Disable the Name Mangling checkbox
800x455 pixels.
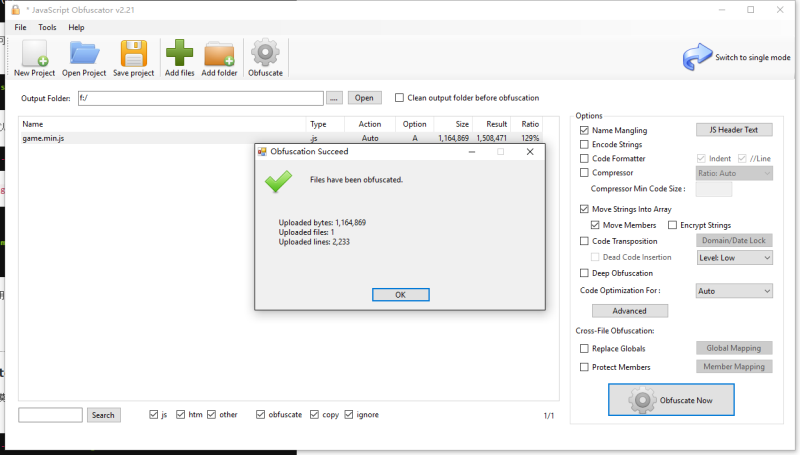coord(584,130)
